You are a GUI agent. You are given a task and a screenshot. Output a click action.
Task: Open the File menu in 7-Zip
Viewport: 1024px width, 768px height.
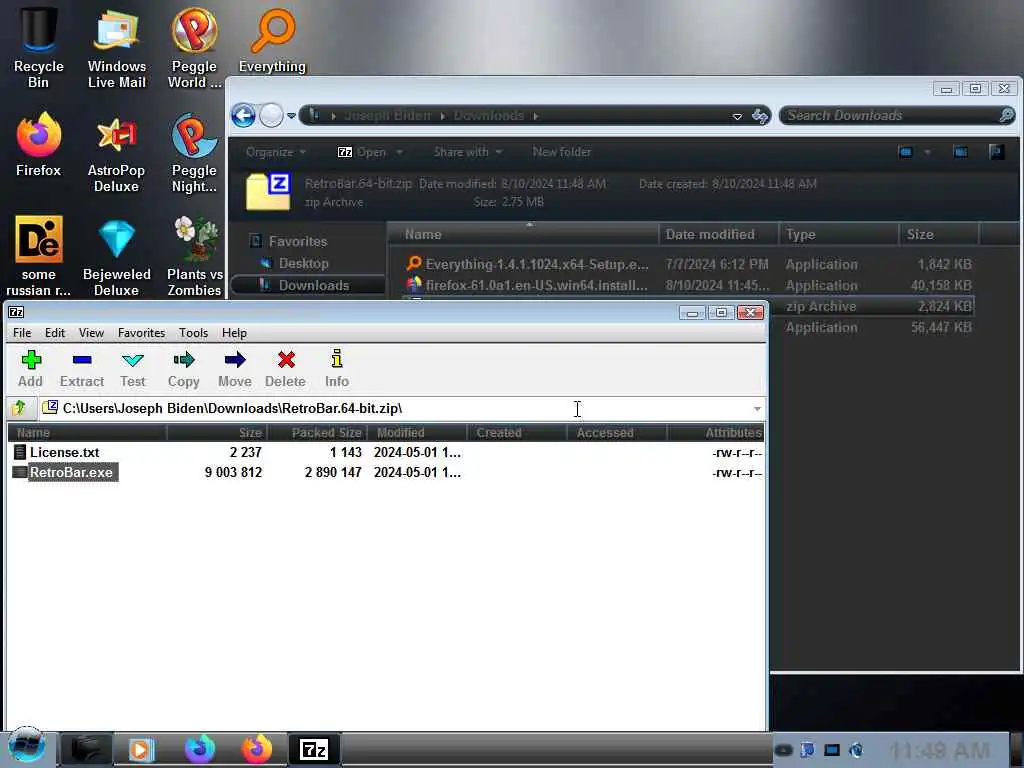click(22, 333)
